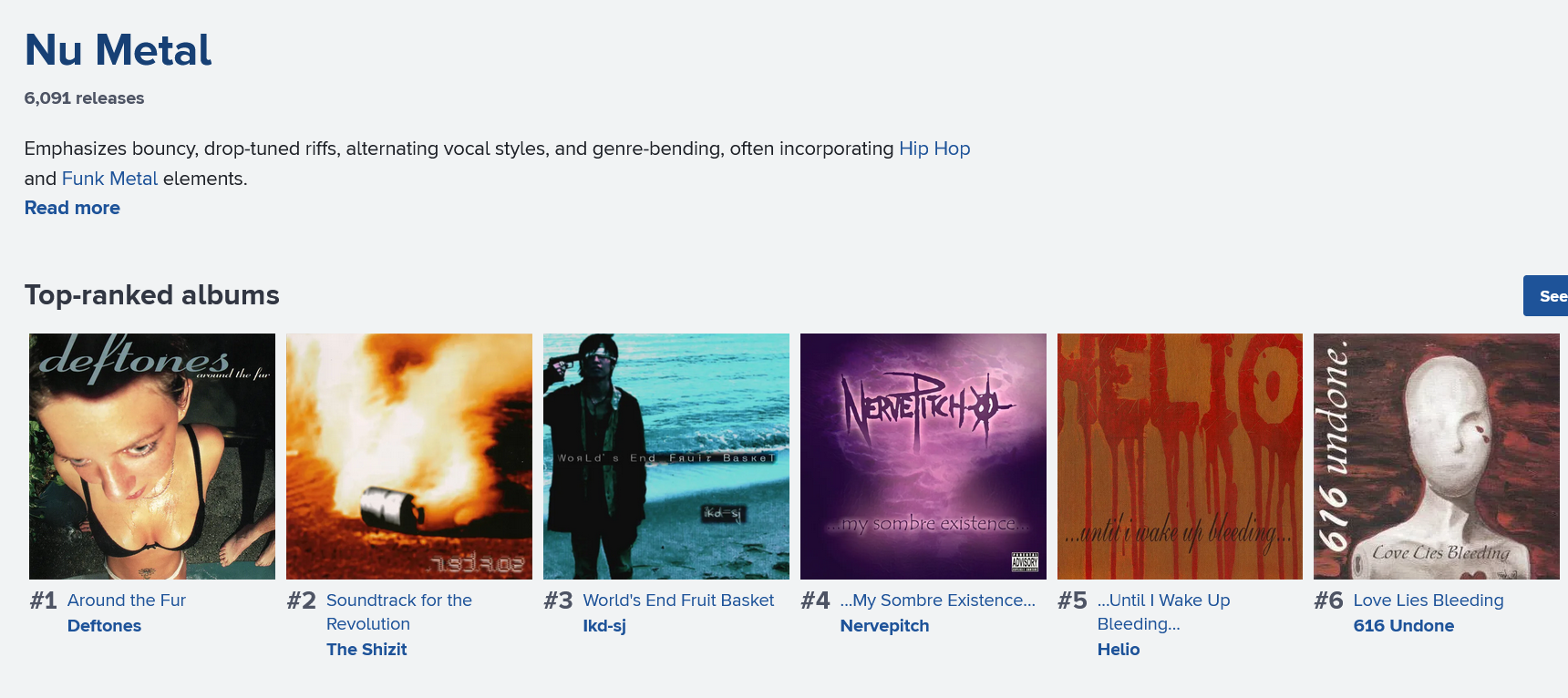Visit The Shizit artist page
The width and height of the screenshot is (1568, 698).
pyautogui.click(x=366, y=650)
